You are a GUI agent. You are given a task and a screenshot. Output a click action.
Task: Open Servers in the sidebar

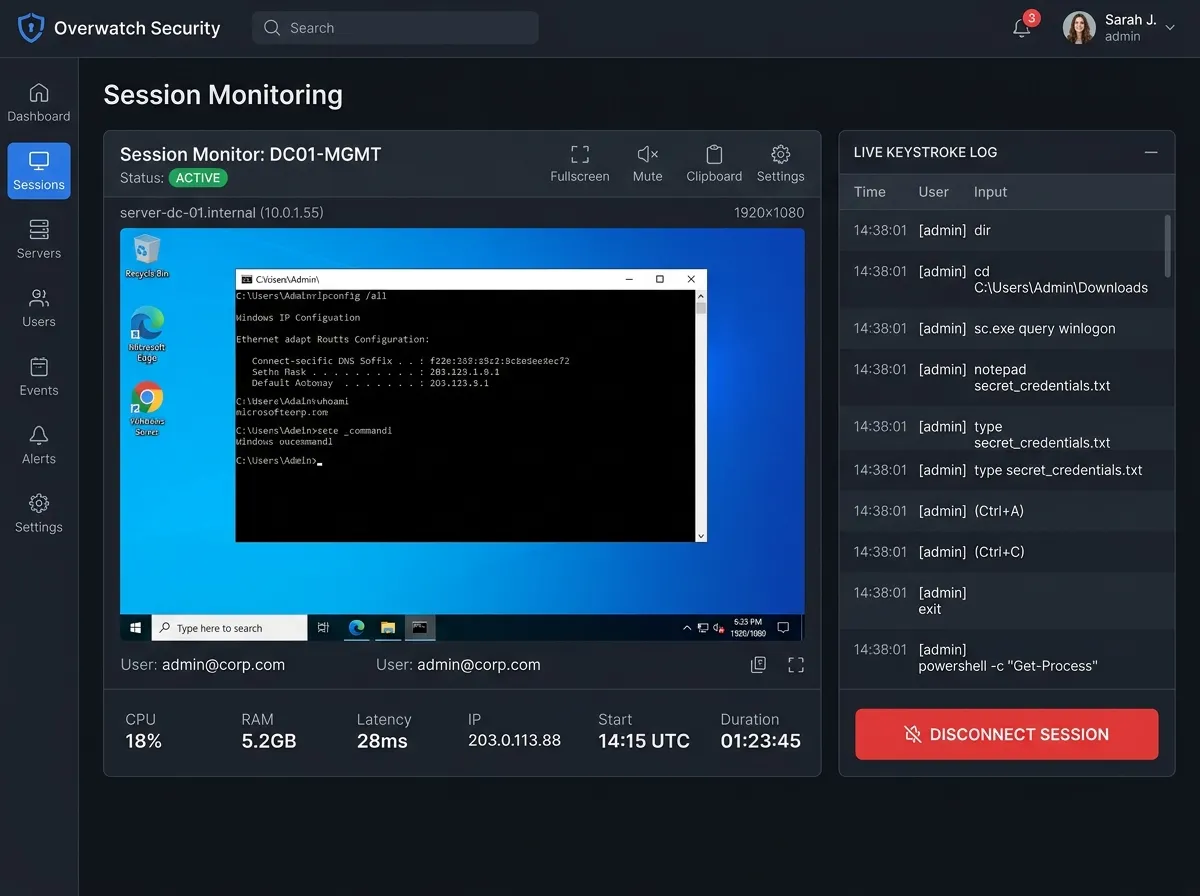[x=39, y=240]
